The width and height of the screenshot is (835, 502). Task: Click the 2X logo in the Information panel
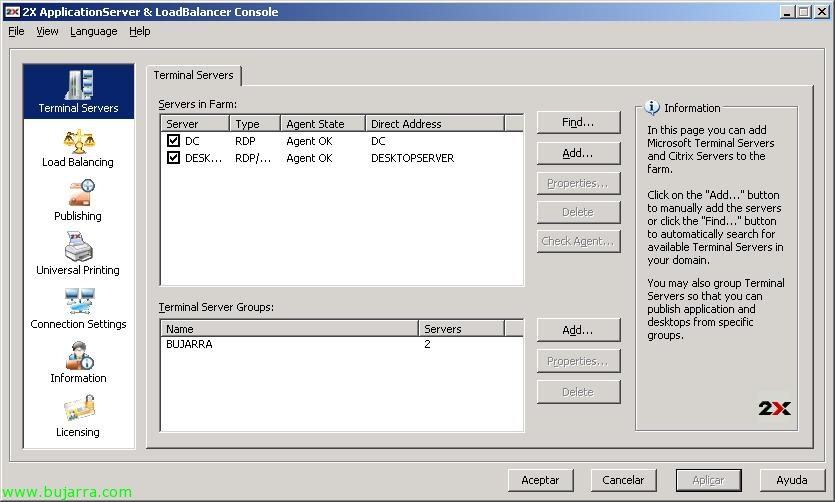click(774, 408)
